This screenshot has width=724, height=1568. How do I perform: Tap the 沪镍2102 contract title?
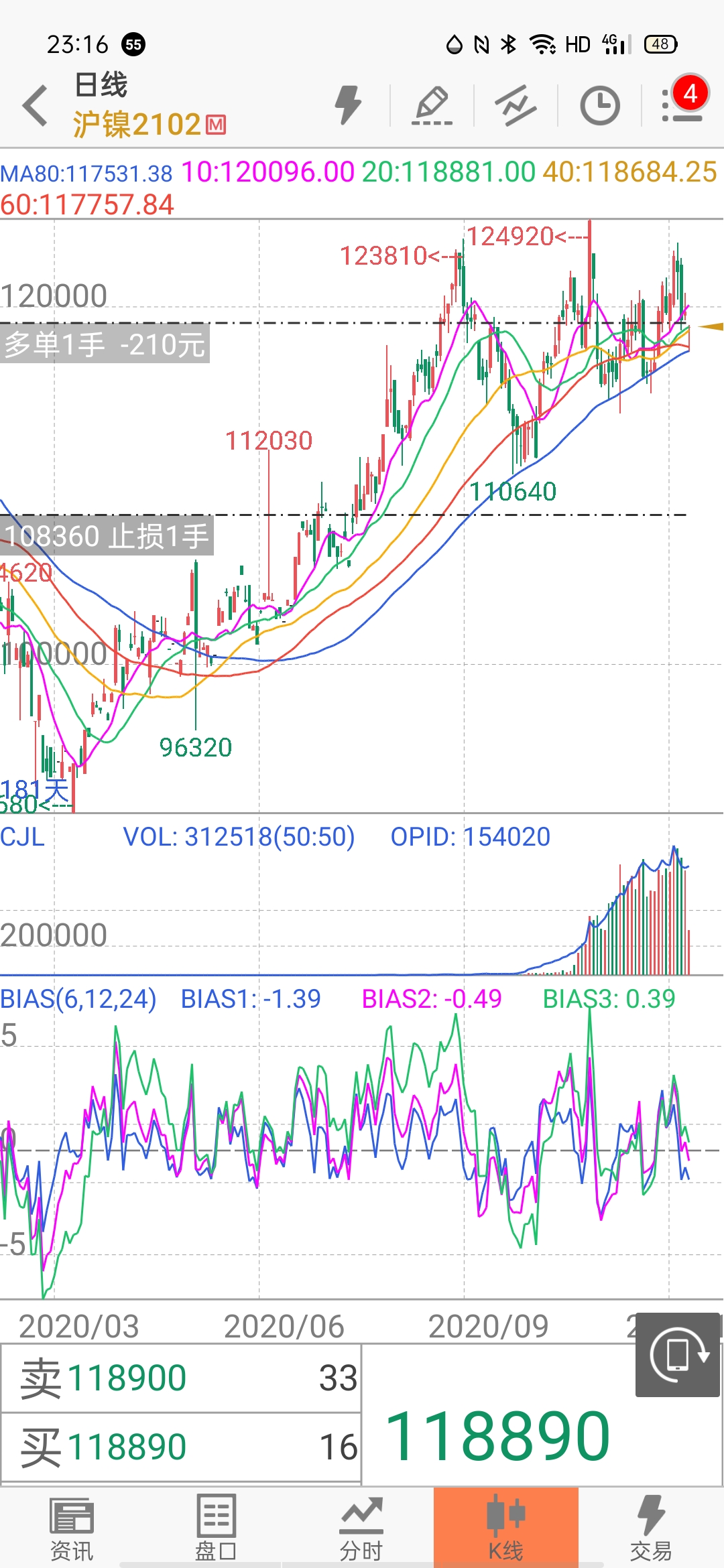(137, 125)
